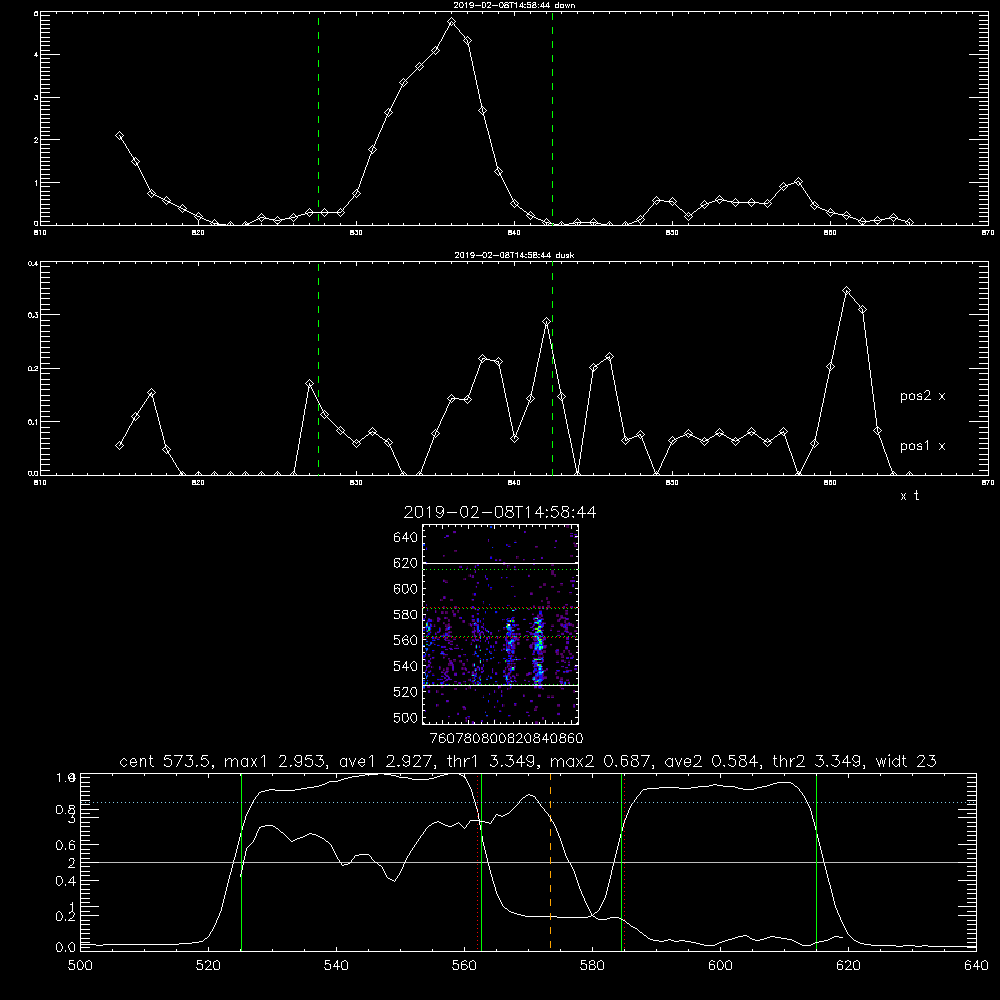Click y-axis label 540 of spectrogram
The image size is (1000, 1000).
pos(405,666)
